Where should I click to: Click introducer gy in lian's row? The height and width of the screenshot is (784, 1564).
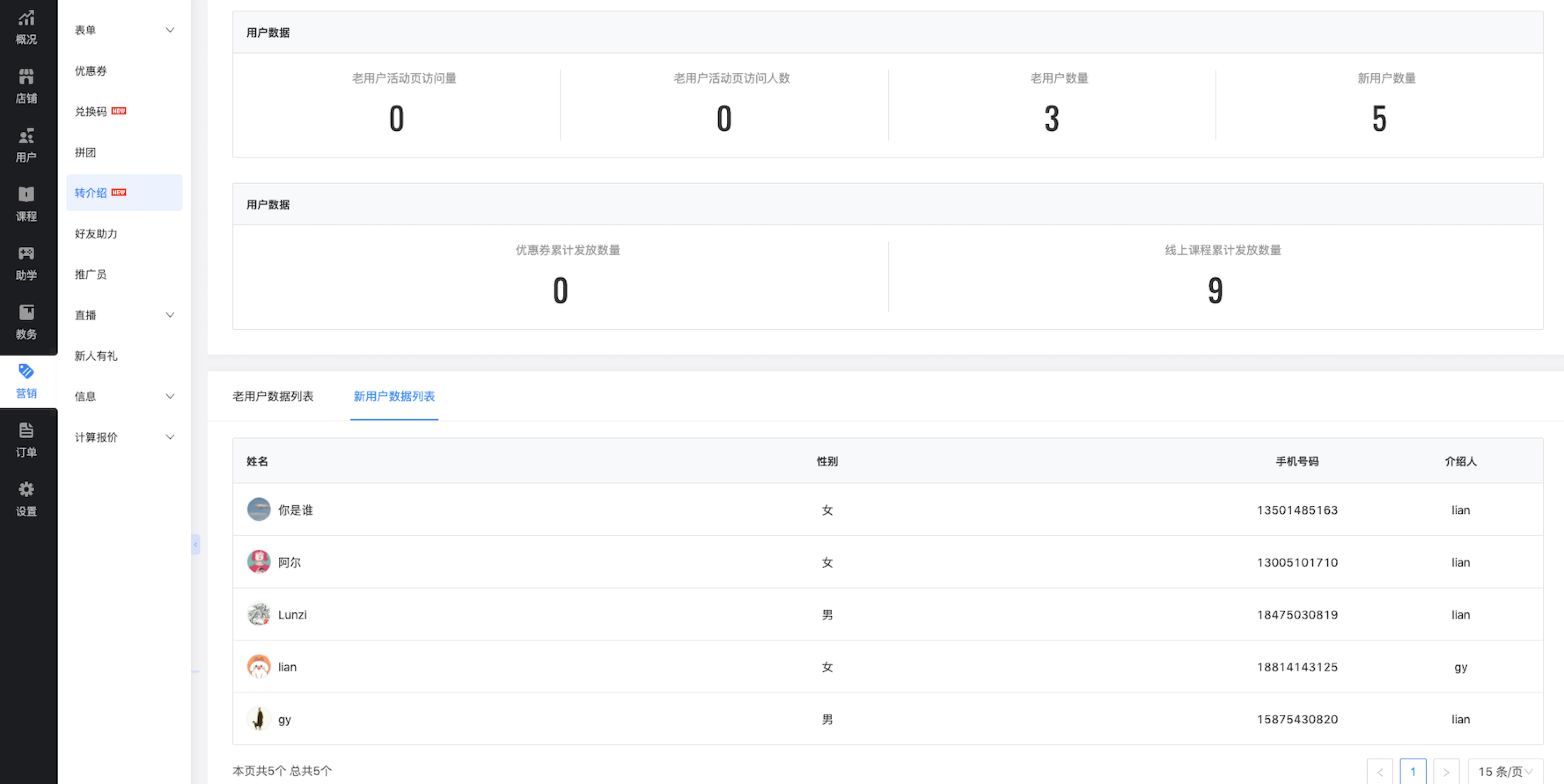point(1460,667)
